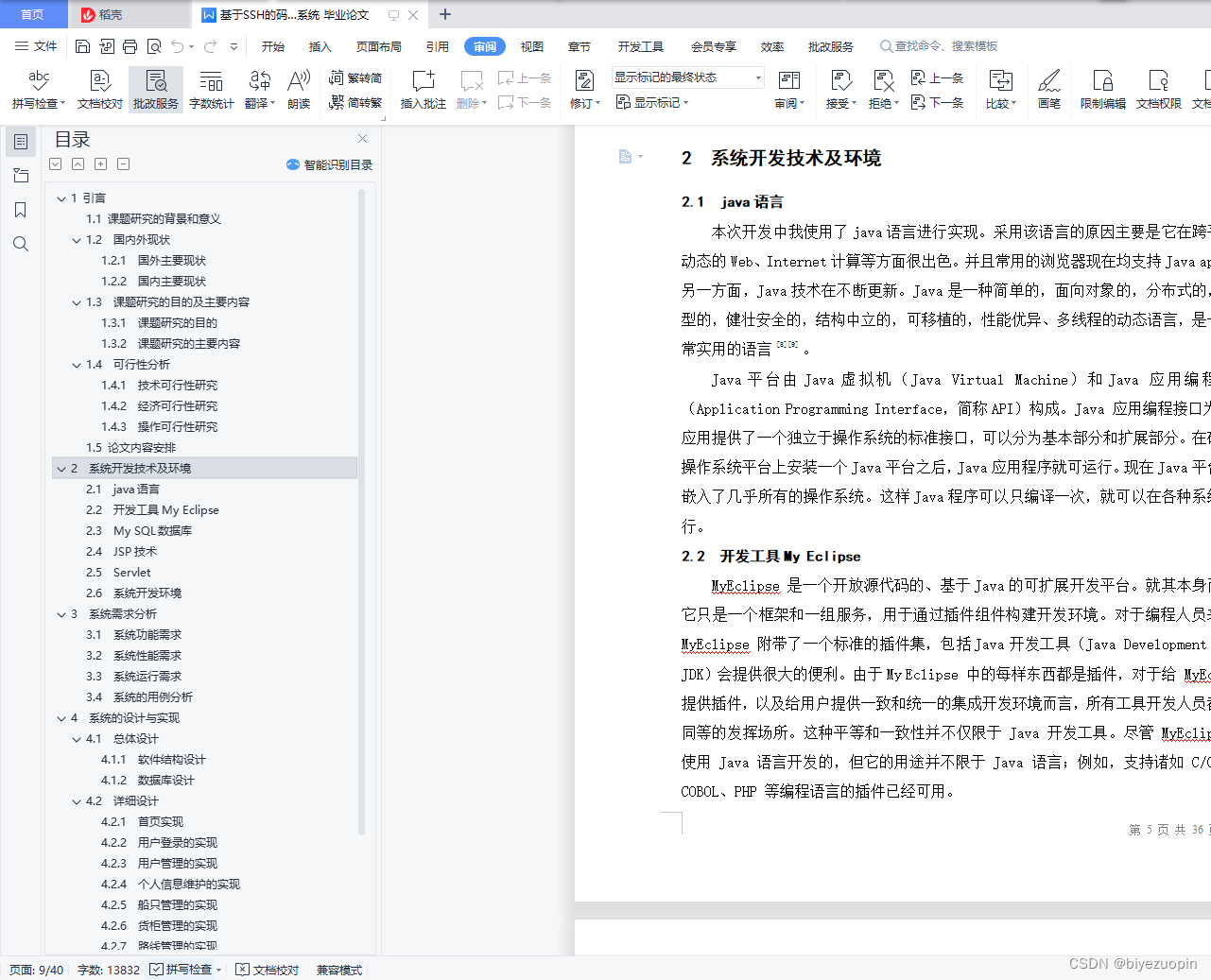Open the 接受 accept changes dropdown arrow
Screen dimensions: 1211x980
tap(852, 104)
